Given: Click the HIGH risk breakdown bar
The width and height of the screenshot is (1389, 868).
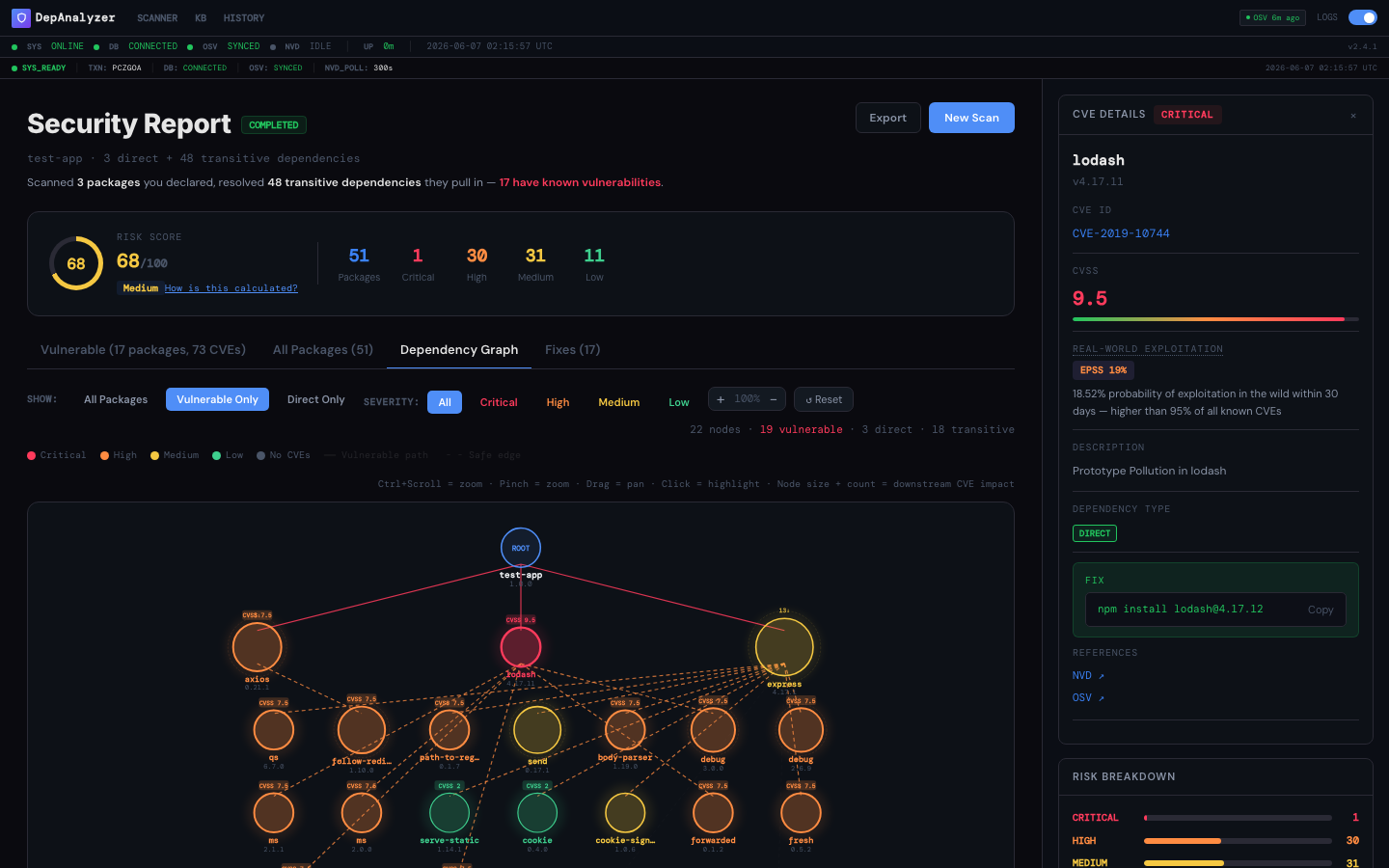Looking at the screenshot, I should tap(1238, 841).
